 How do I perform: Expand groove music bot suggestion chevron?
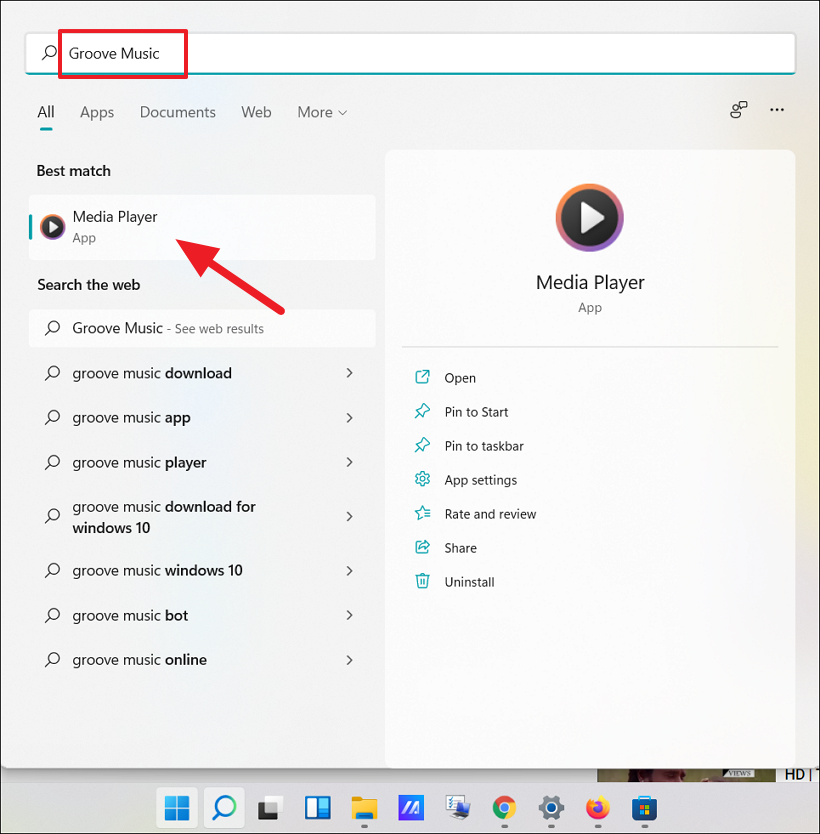pyautogui.click(x=349, y=615)
